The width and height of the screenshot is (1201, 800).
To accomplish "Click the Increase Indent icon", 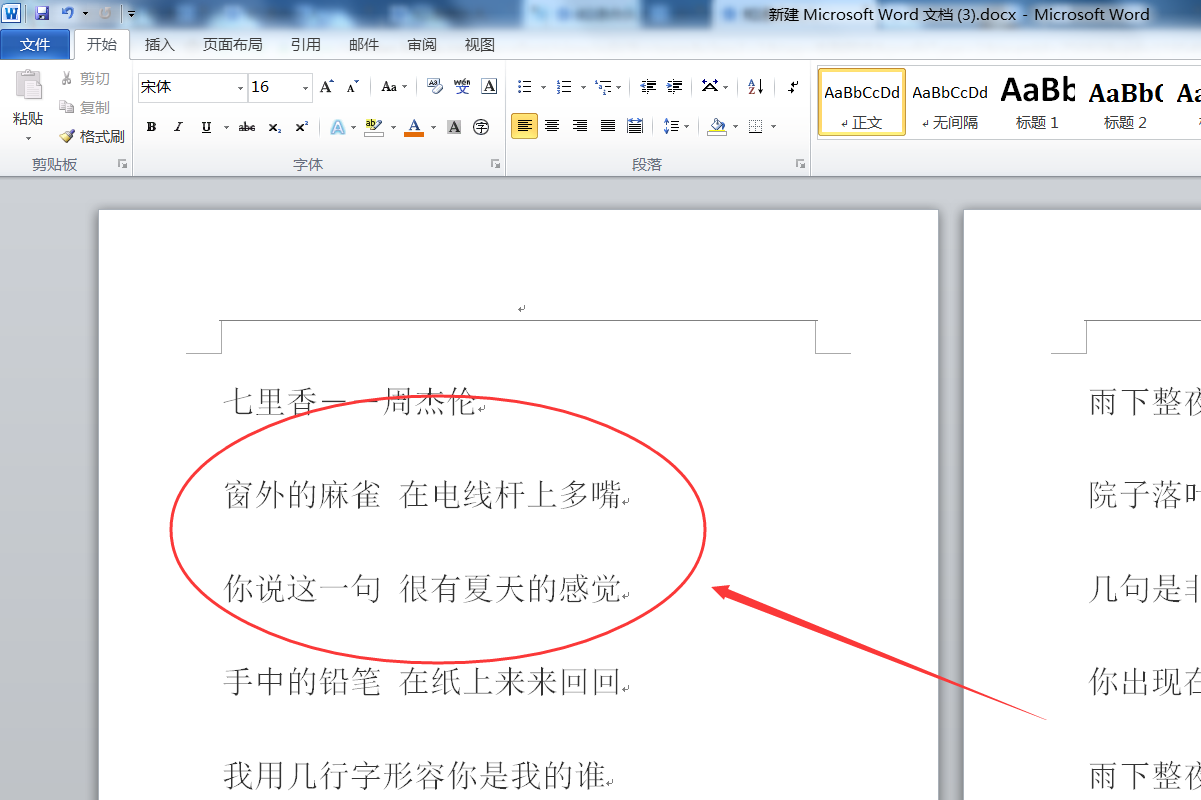I will click(x=675, y=87).
